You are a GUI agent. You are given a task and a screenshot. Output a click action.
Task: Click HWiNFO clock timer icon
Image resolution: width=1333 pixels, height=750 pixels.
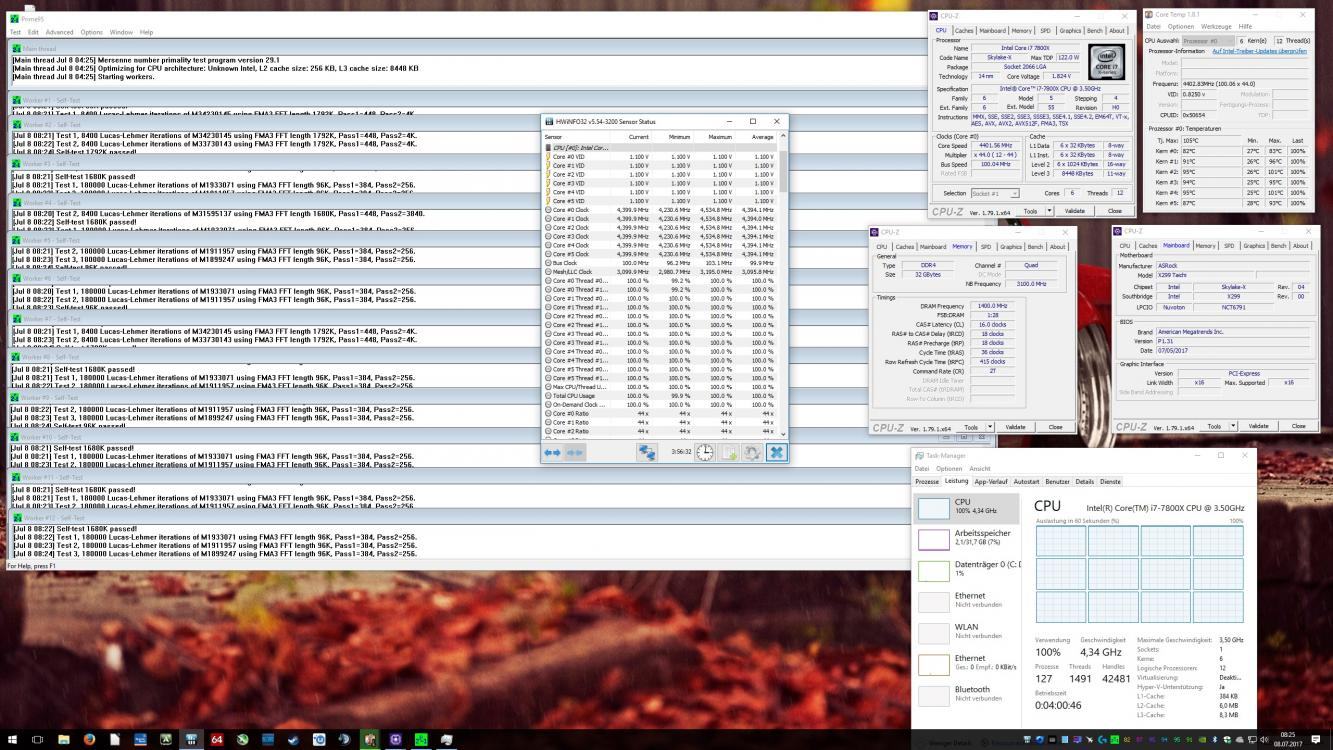tap(705, 453)
